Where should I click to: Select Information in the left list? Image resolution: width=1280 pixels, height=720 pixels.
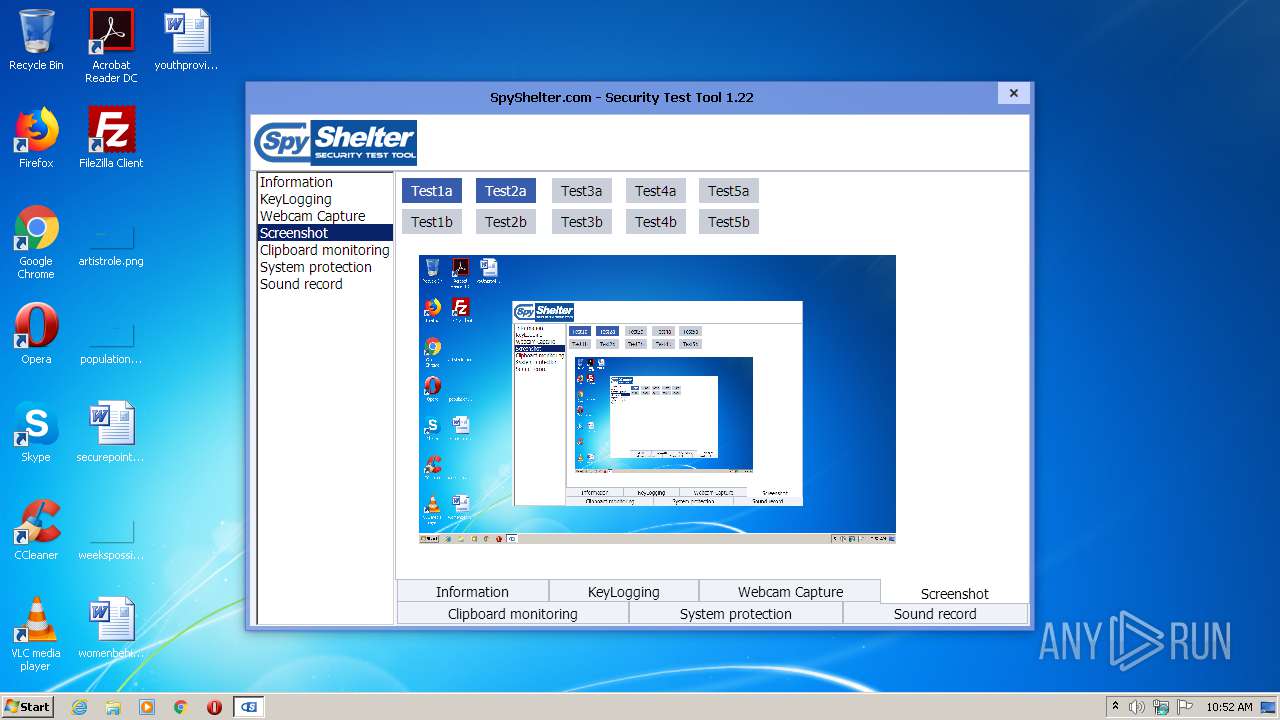pyautogui.click(x=325, y=182)
